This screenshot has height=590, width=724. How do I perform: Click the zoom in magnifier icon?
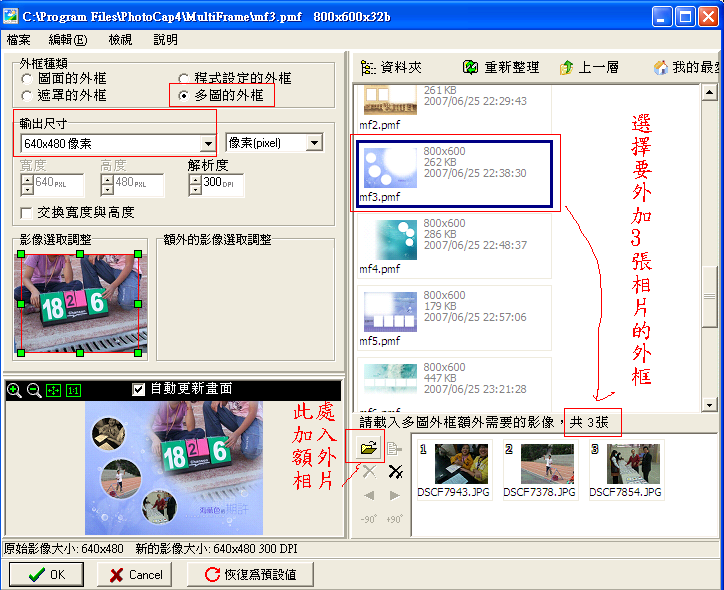pyautogui.click(x=14, y=389)
